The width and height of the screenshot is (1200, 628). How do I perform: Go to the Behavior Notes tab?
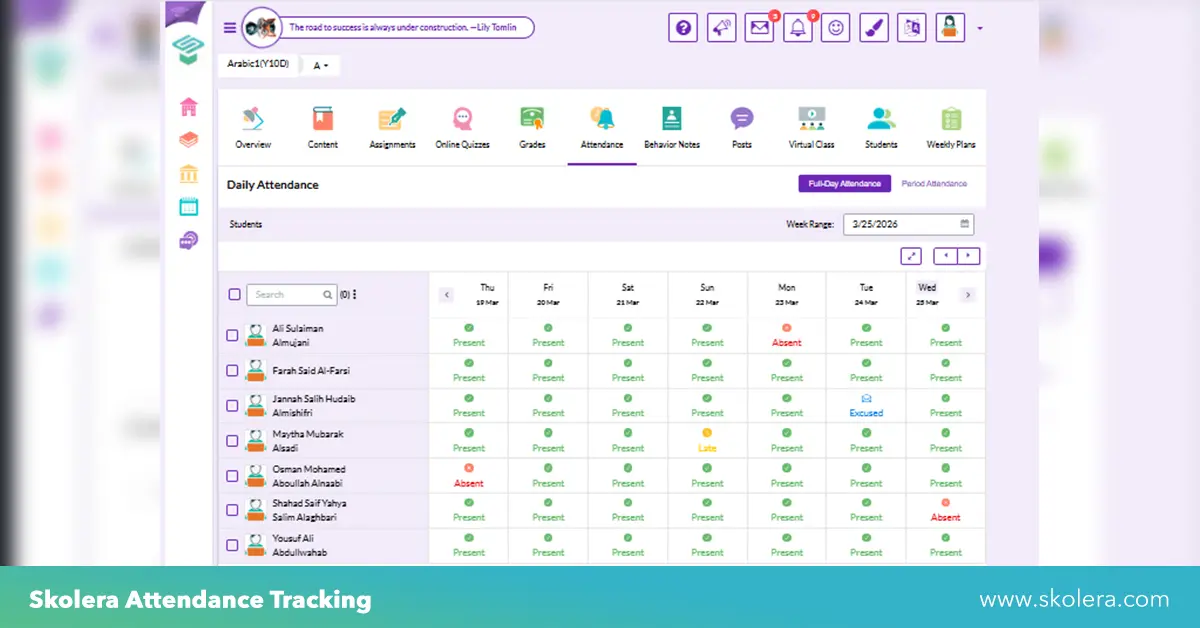pyautogui.click(x=671, y=127)
